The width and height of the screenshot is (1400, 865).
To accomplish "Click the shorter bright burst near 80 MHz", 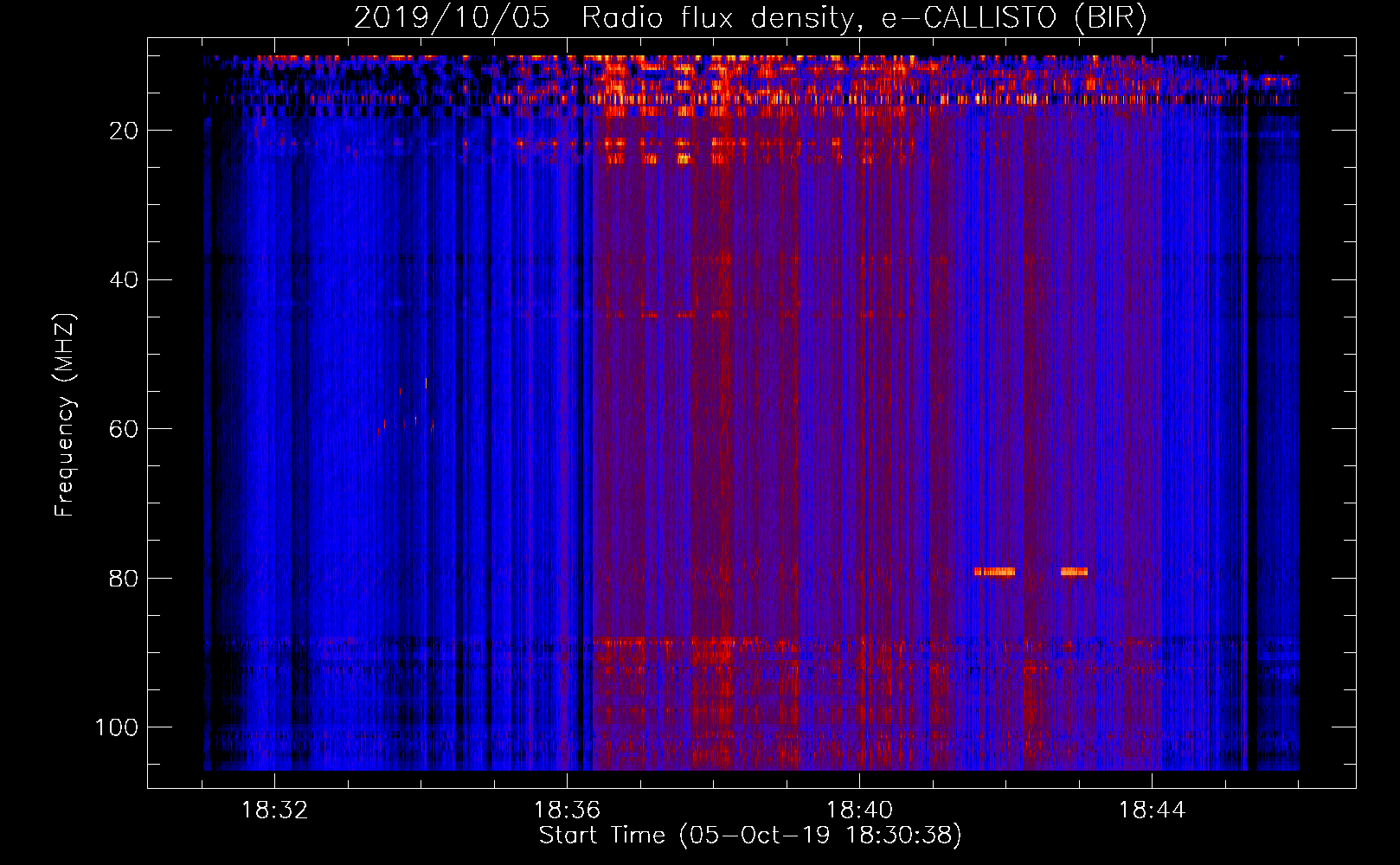I will [x=1074, y=572].
